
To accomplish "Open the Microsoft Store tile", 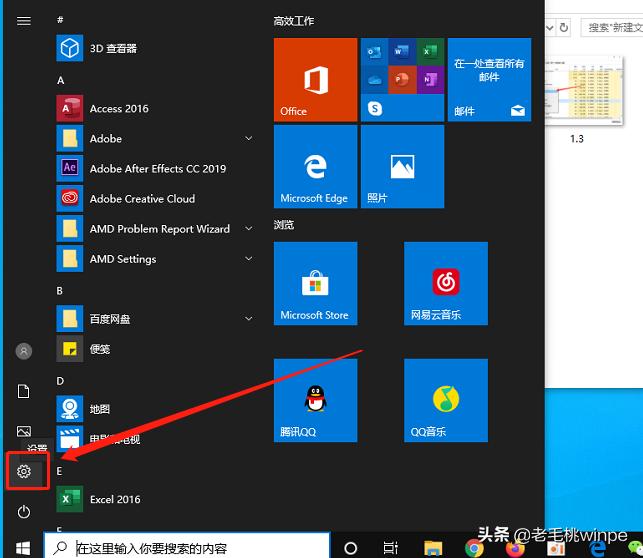I will tap(315, 283).
